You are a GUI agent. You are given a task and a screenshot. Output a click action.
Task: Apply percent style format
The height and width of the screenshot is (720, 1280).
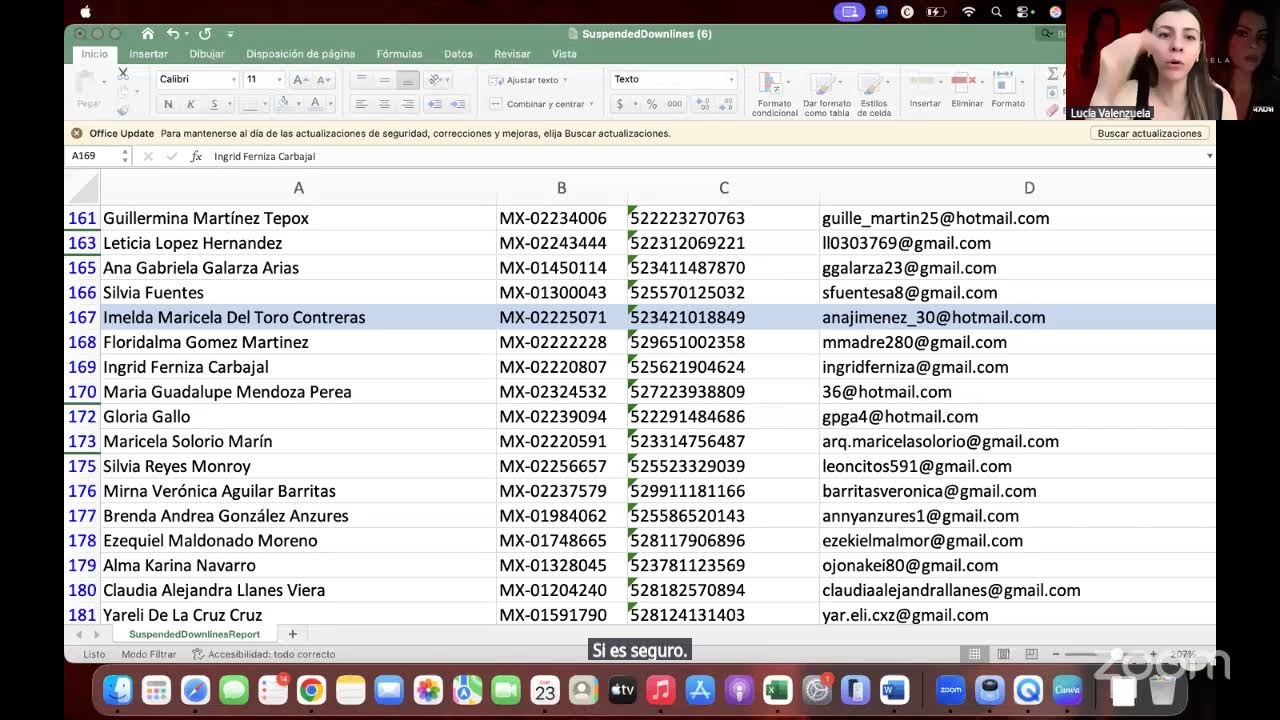pos(652,104)
